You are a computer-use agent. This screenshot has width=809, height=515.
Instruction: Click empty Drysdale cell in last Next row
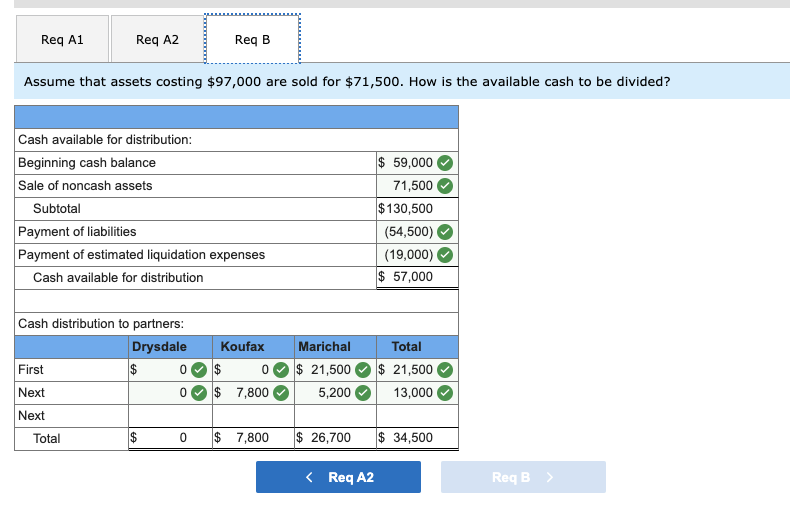170,416
